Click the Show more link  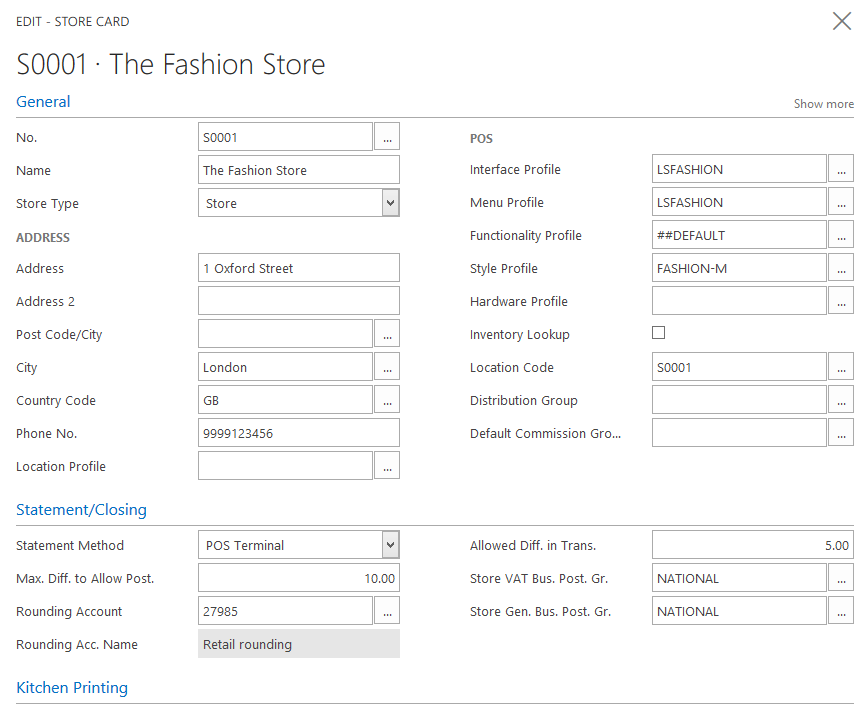tap(823, 104)
